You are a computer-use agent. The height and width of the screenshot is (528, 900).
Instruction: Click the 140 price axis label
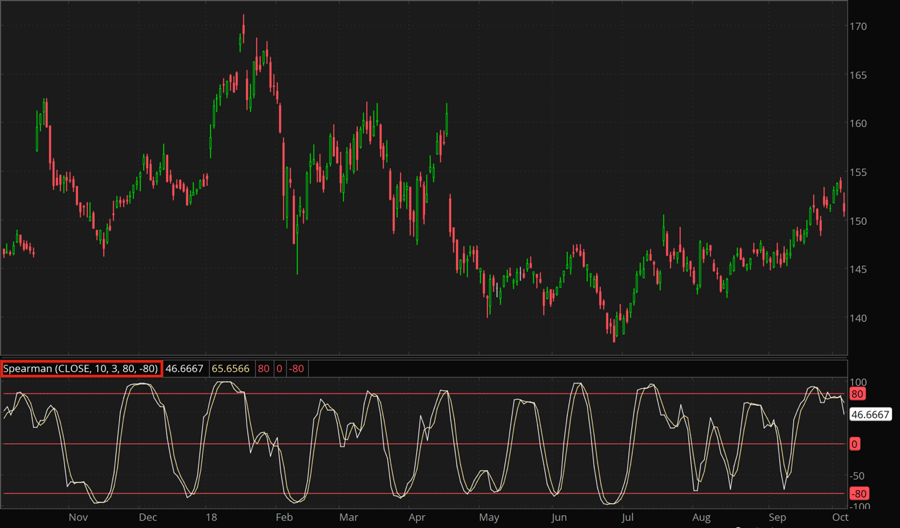858,319
